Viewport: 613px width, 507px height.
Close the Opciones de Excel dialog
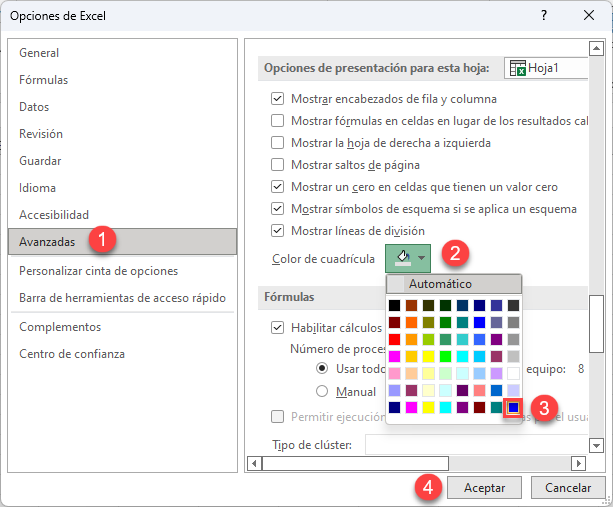click(589, 16)
